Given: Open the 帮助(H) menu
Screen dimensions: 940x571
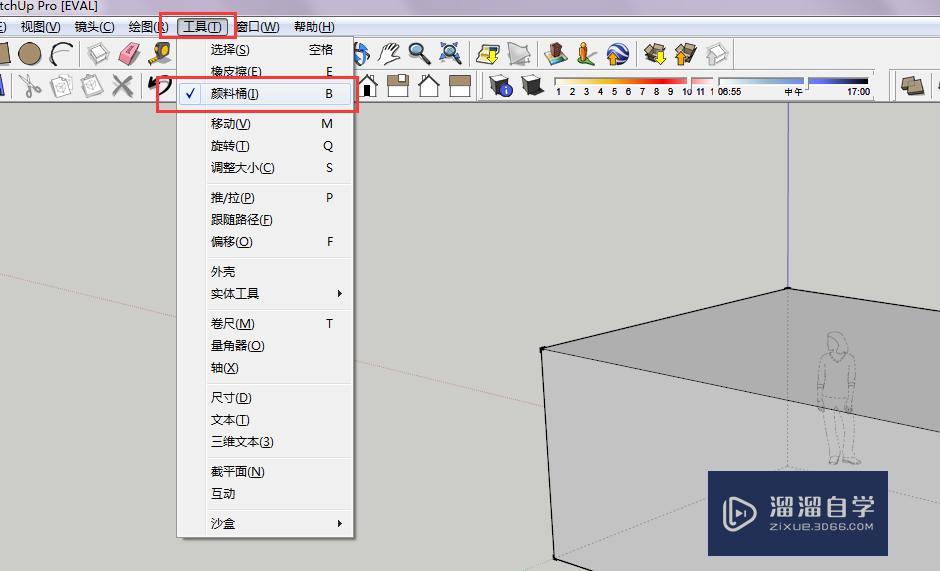Looking at the screenshot, I should tap(314, 27).
